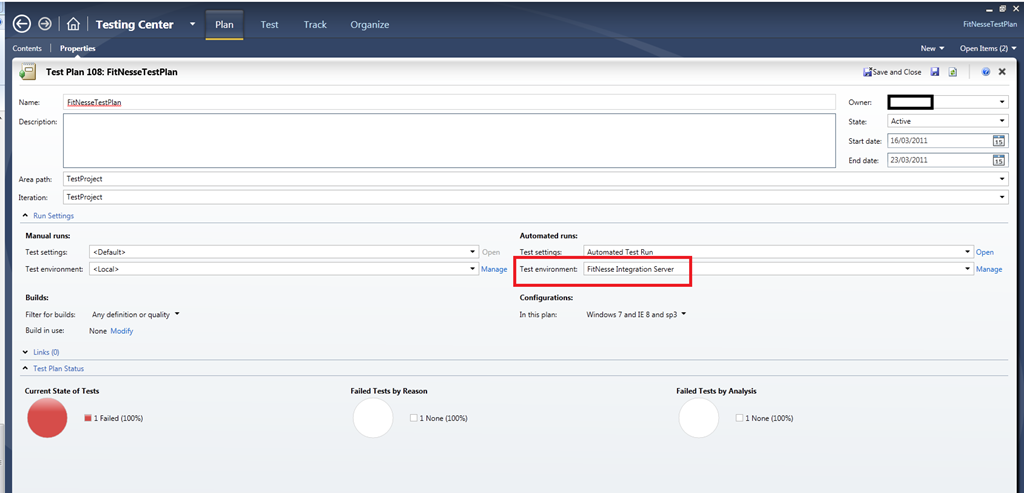This screenshot has height=493, width=1024.
Task: Open the Filter for builds dropdown
Action: coord(135,314)
